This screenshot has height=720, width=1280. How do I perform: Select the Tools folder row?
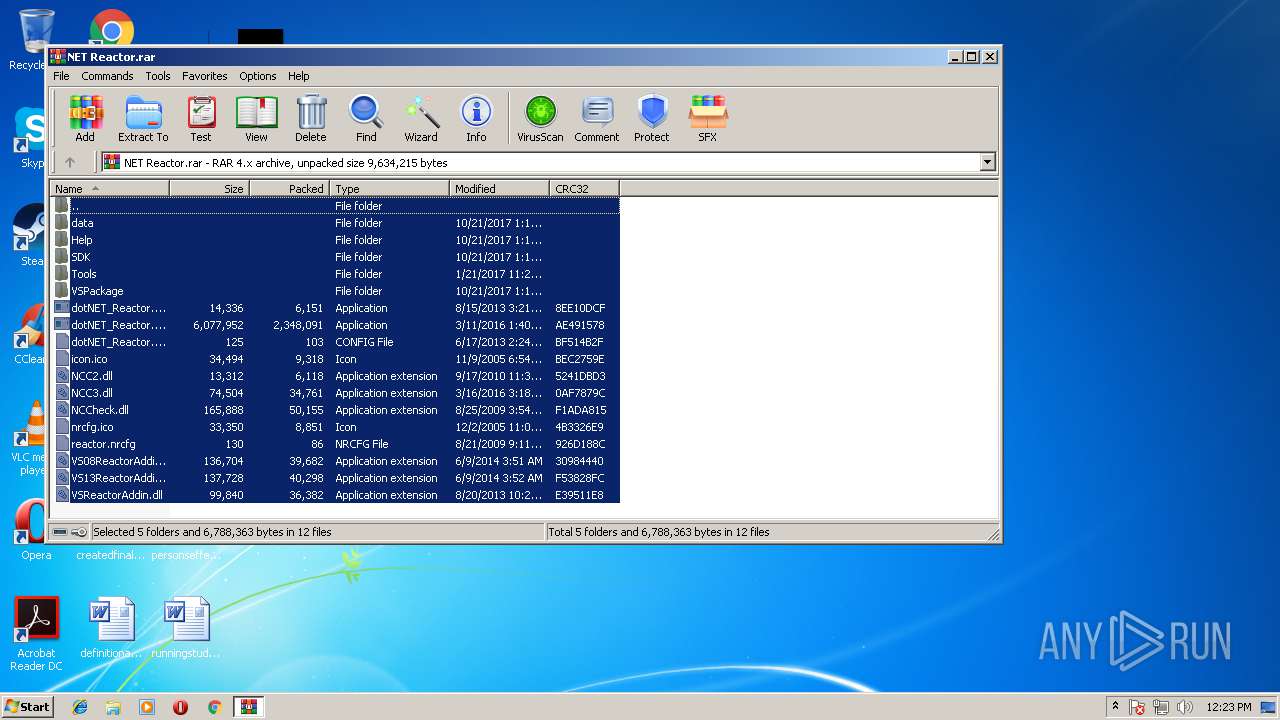tap(335, 274)
